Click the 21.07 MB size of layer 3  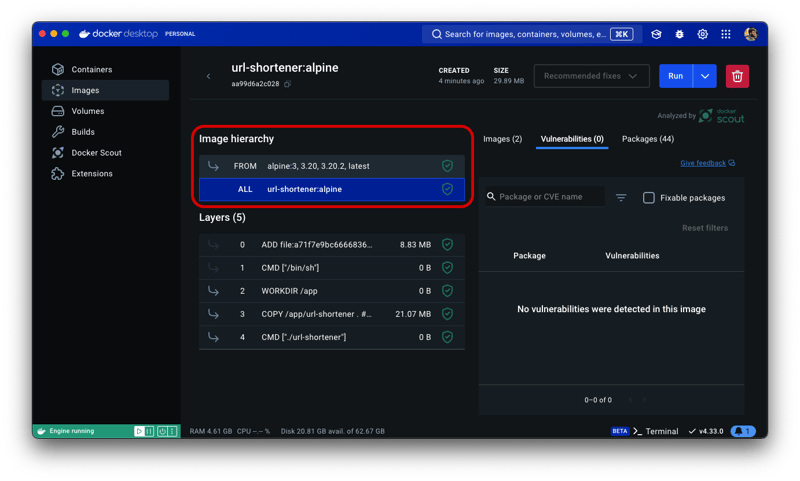[x=413, y=314]
